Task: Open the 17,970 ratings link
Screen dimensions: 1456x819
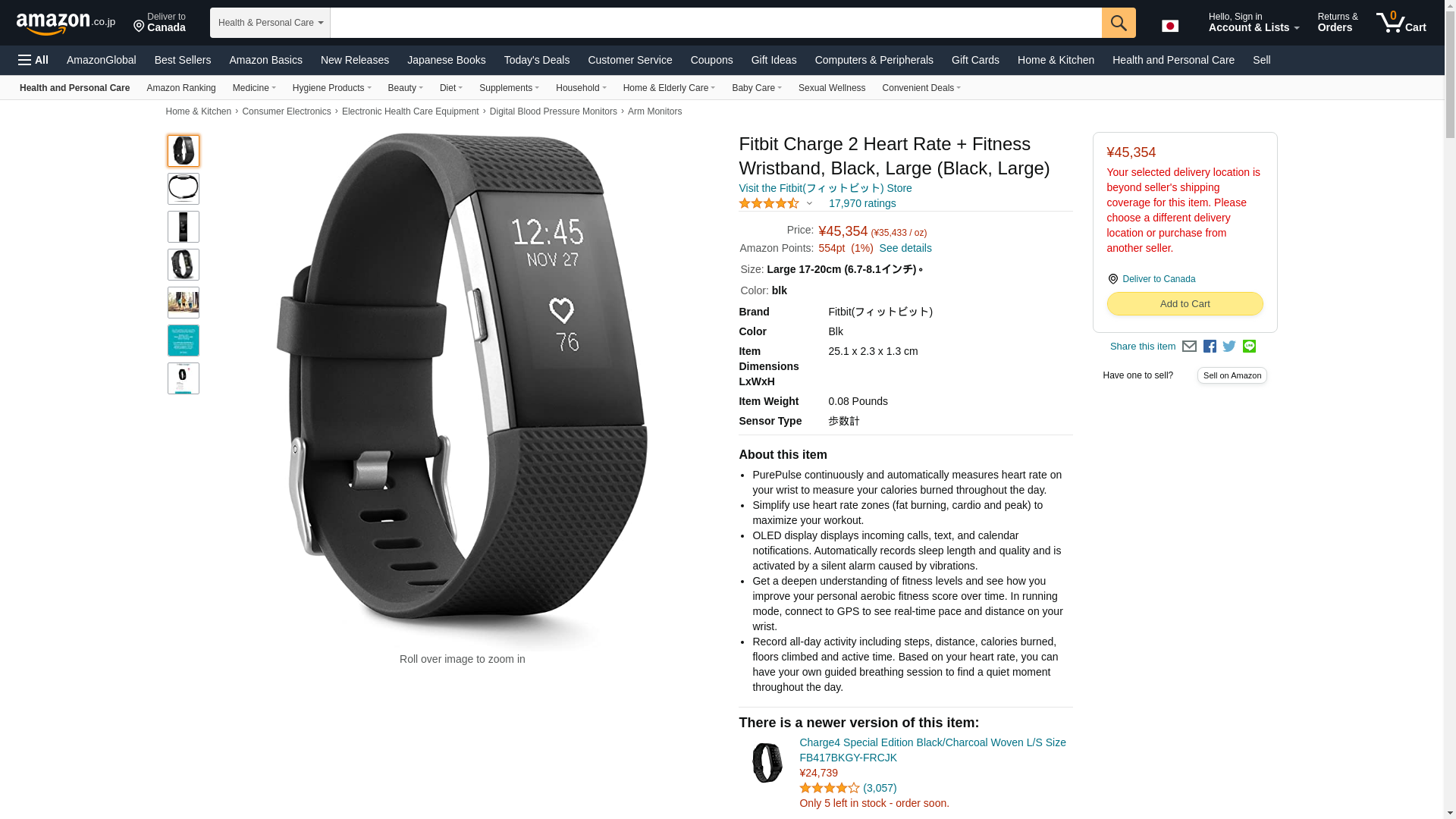Action: coord(862,203)
